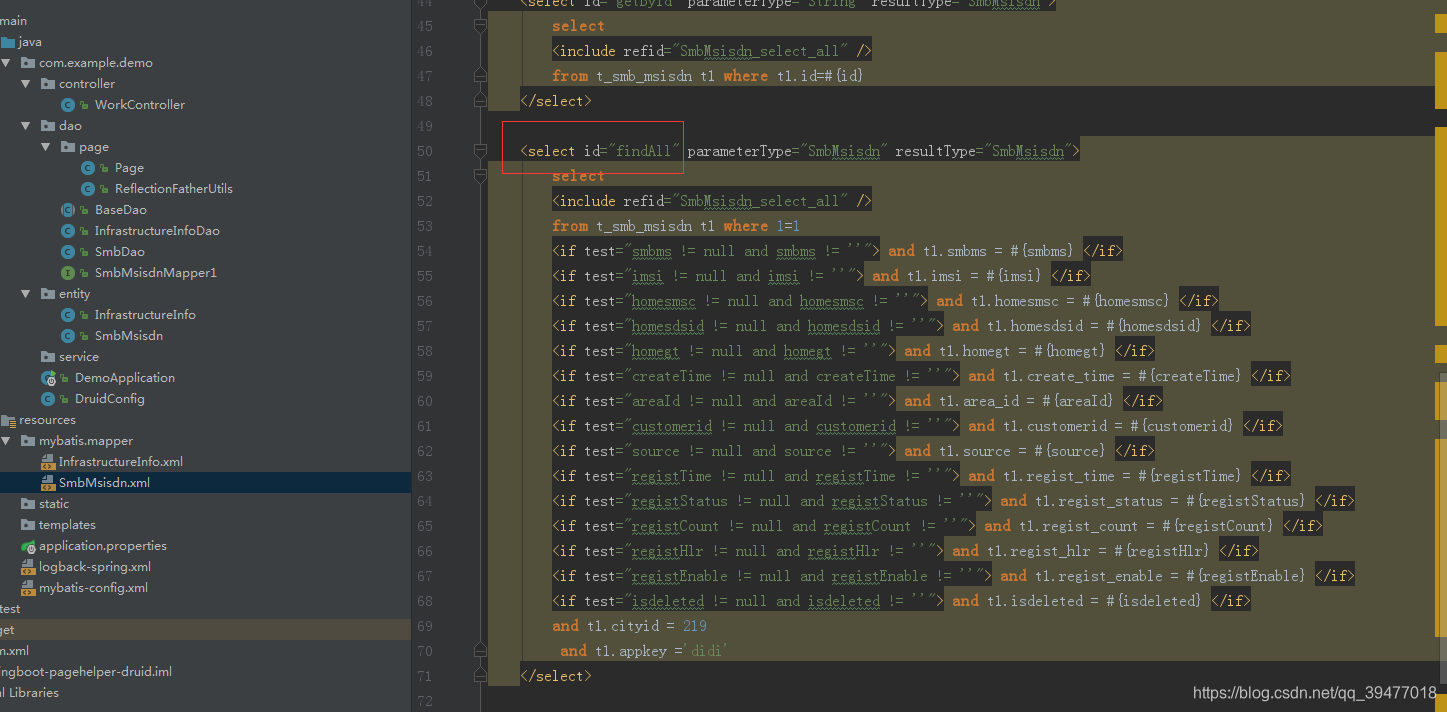This screenshot has width=1447, height=712.
Task: Click the static folder icon
Action: tap(28, 504)
